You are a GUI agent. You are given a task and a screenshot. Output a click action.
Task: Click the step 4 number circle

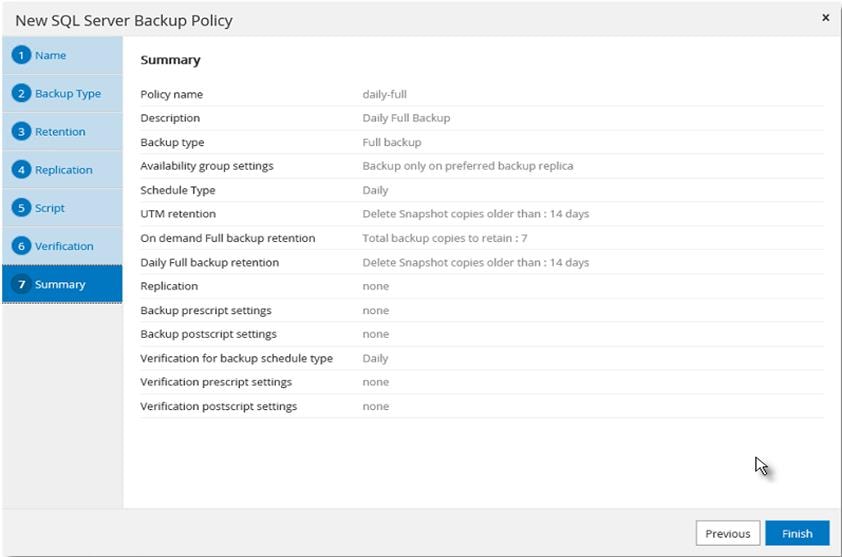pos(21,170)
